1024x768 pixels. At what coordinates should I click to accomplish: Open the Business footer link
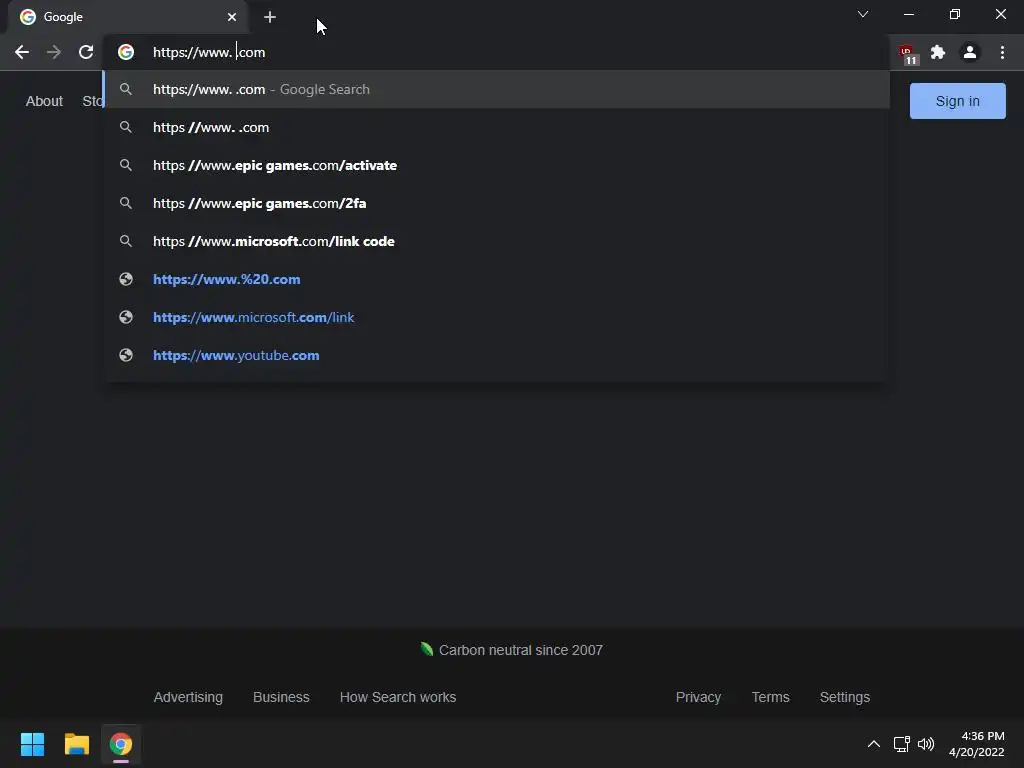point(281,697)
